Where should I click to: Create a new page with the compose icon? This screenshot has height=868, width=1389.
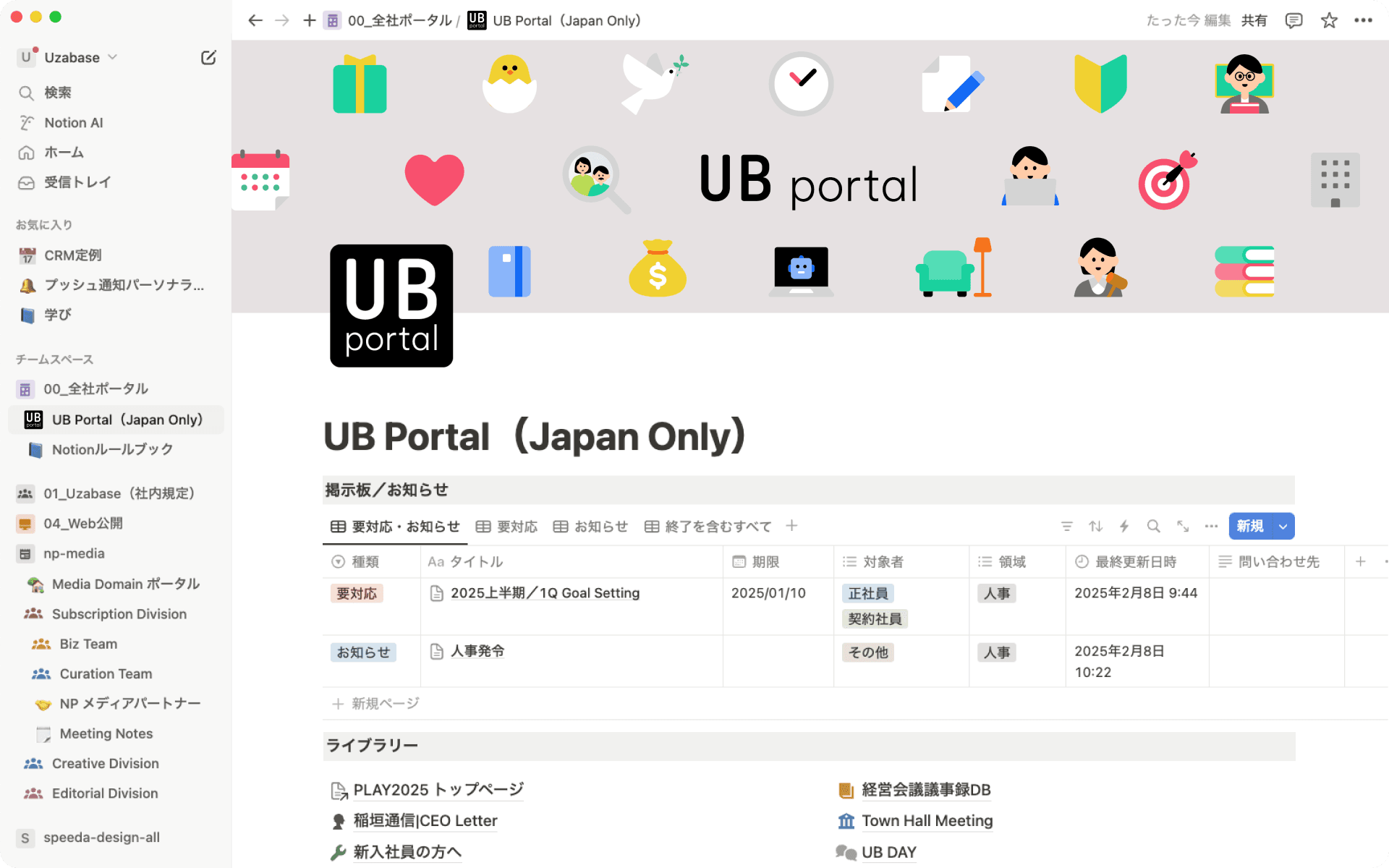(208, 57)
